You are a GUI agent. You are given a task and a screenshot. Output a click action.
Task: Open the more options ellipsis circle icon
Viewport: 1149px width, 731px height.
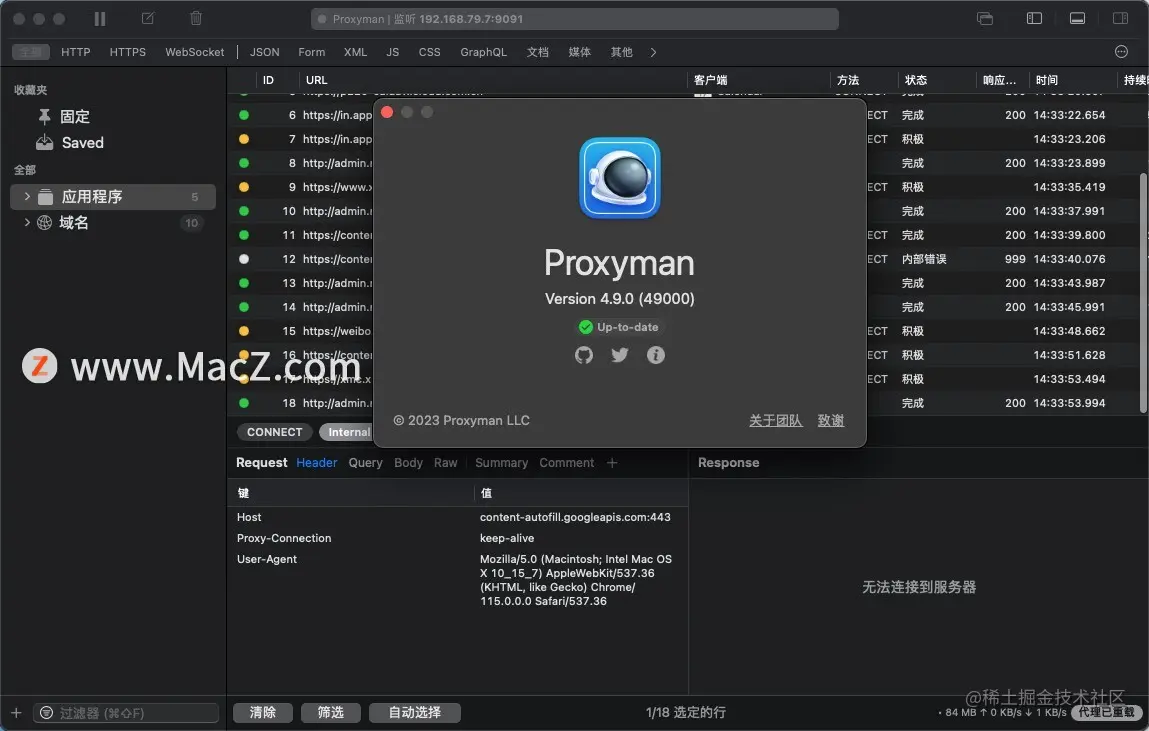click(1121, 51)
